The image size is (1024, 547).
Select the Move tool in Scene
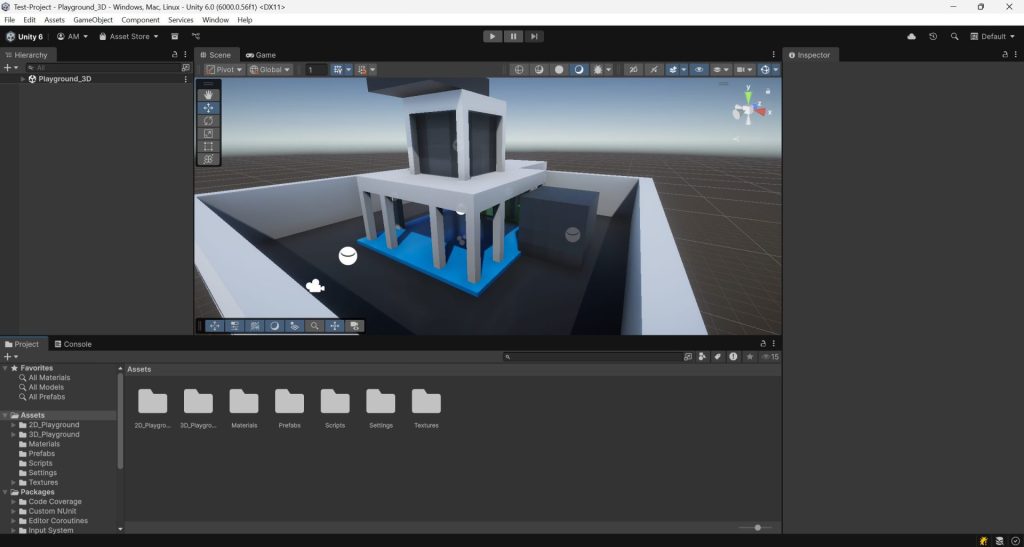coord(208,108)
